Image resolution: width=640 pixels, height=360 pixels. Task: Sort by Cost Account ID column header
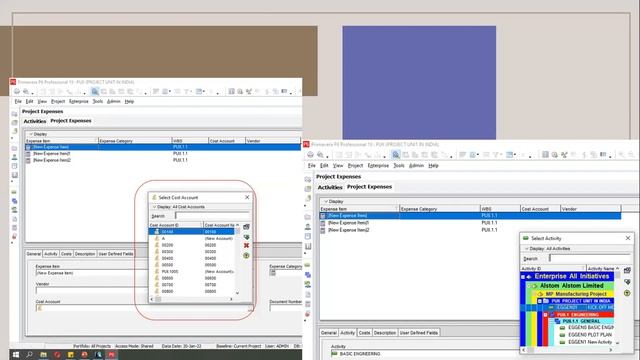pos(176,225)
